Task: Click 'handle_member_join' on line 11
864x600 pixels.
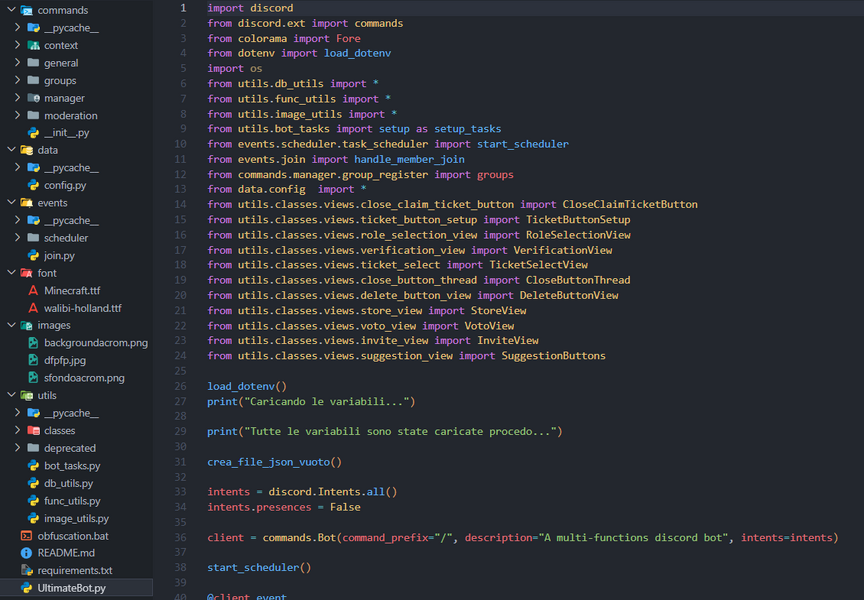Action: coord(409,159)
